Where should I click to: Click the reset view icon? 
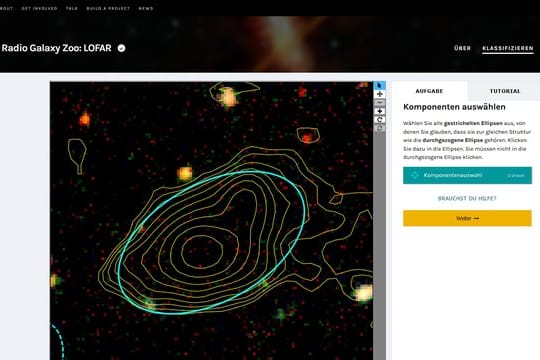tap(380, 128)
